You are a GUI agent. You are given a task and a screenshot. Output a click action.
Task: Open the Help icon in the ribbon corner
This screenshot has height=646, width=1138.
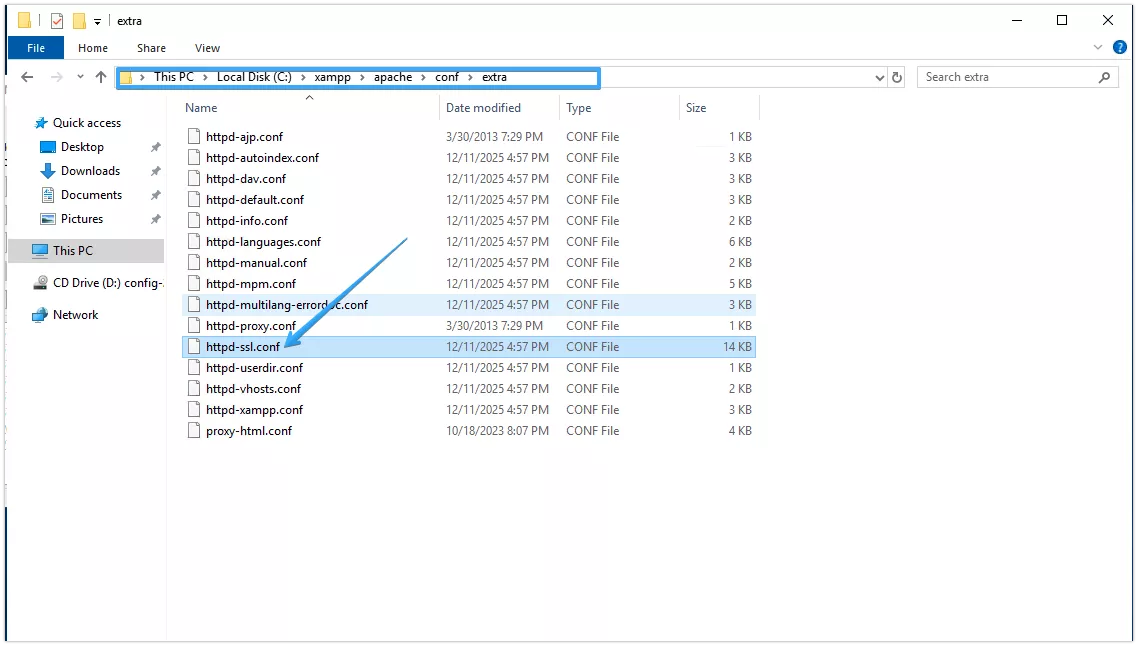tap(1120, 46)
